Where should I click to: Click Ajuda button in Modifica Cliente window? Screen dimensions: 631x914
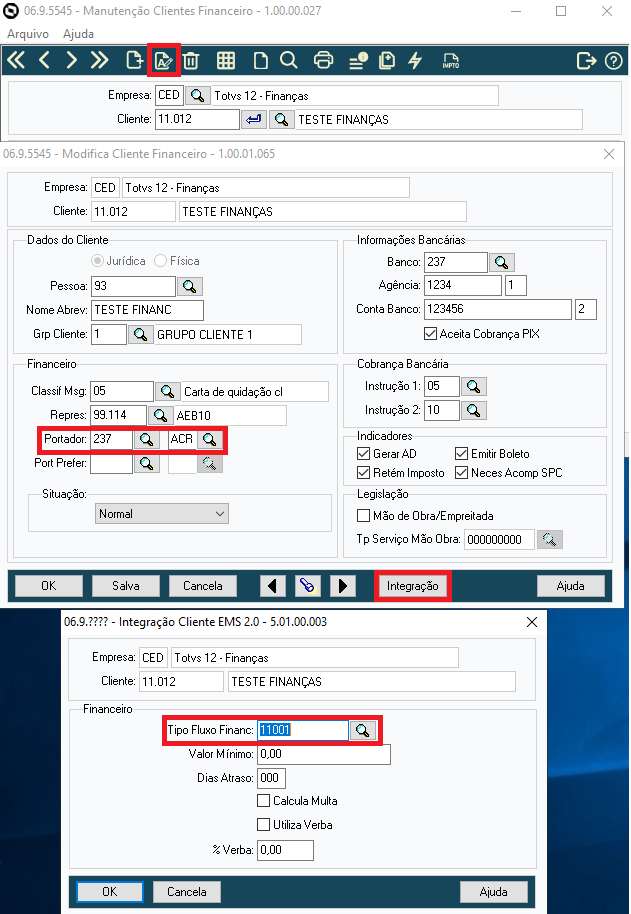pyautogui.click(x=570, y=586)
